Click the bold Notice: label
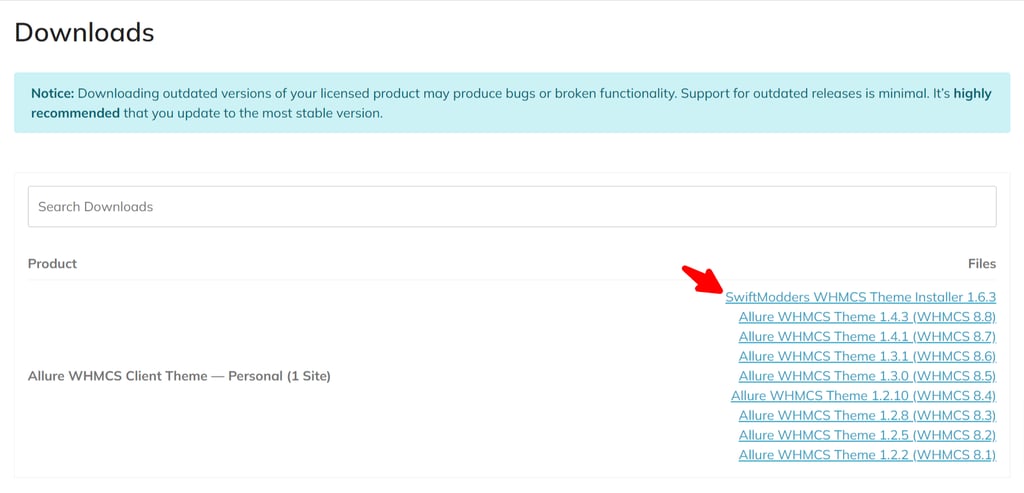 click(52, 93)
